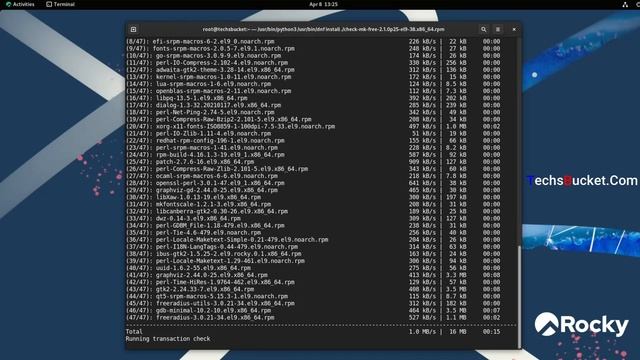
Task: Select the rpm-build-4.16 line
Action: (x=313, y=155)
